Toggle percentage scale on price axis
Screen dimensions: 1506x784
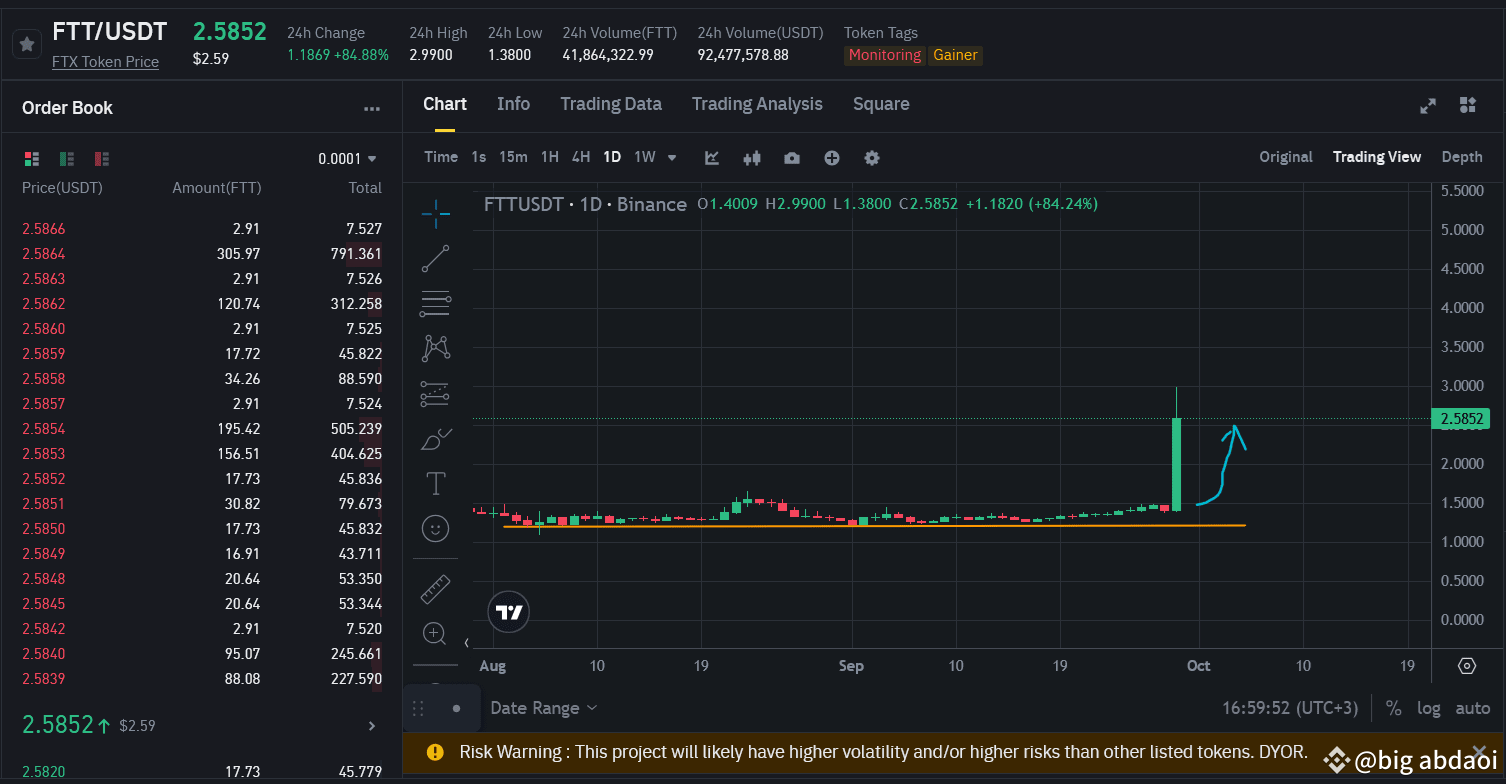[x=1393, y=707]
